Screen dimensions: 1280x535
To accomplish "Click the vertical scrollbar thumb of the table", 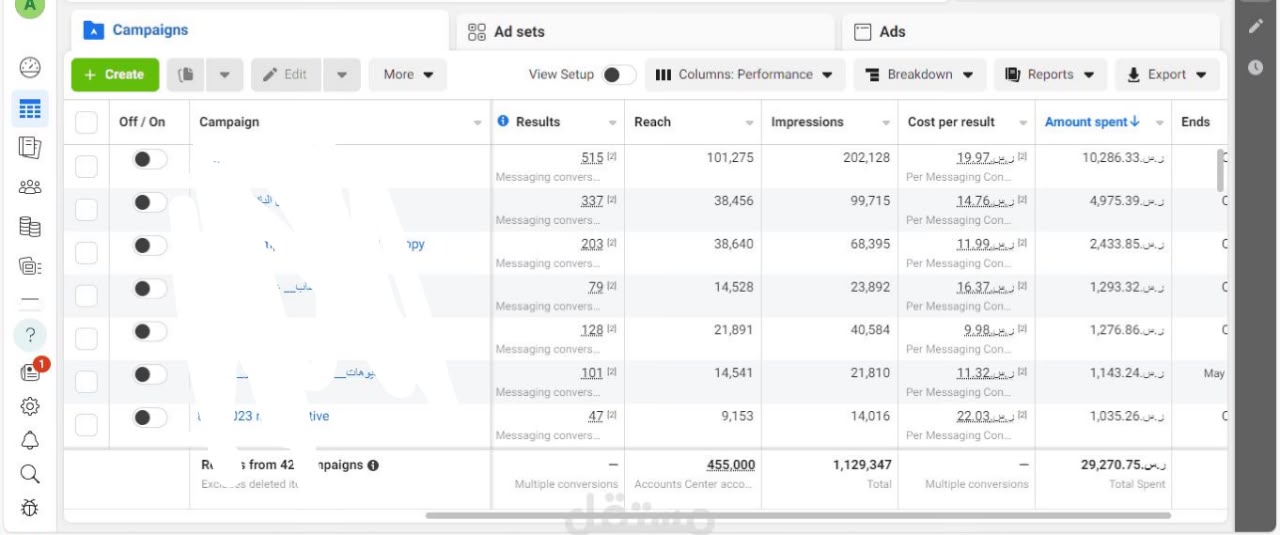I will (x=1220, y=170).
